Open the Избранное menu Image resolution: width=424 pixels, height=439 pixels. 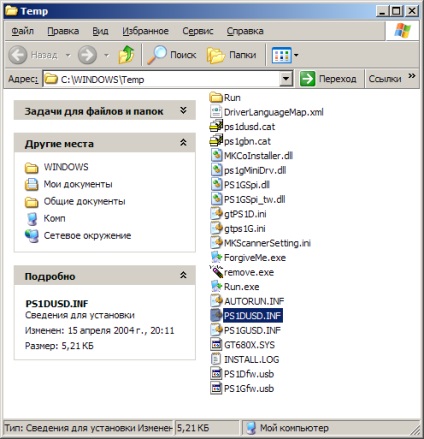pyautogui.click(x=145, y=31)
